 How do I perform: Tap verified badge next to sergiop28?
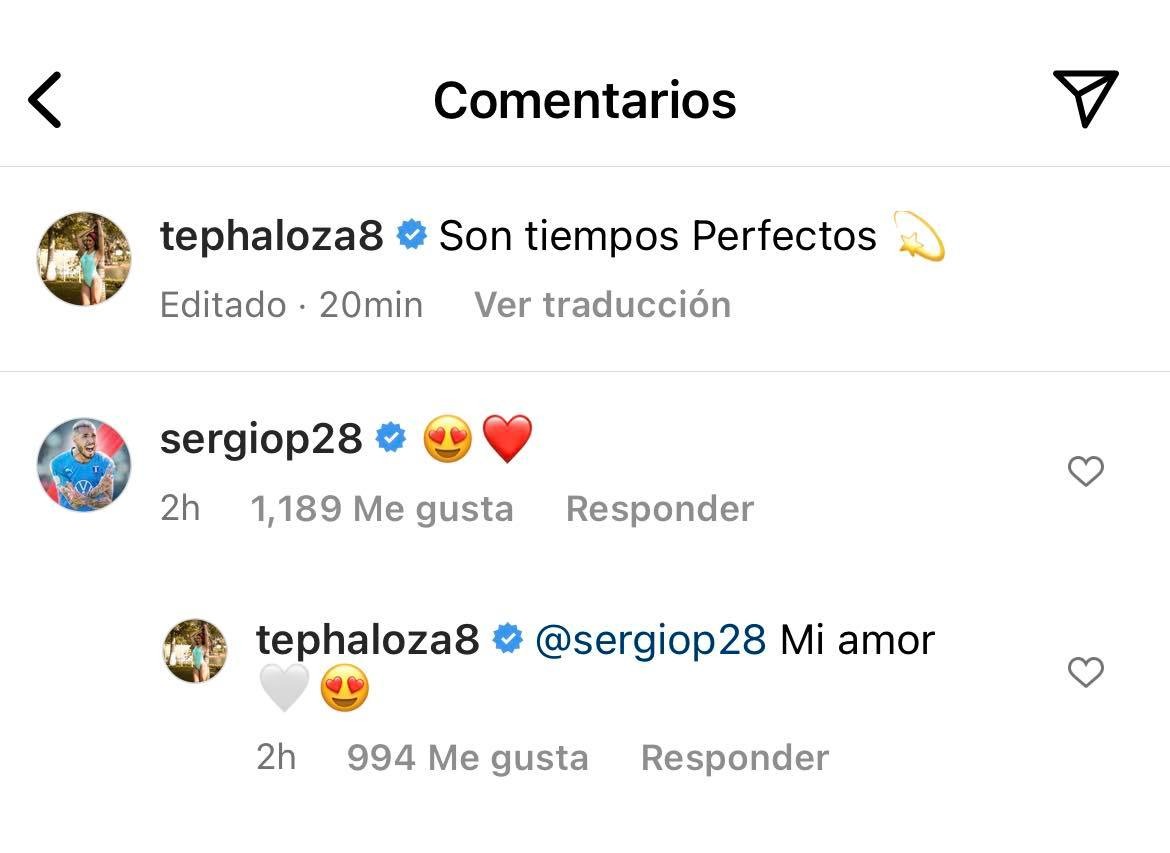(x=390, y=438)
